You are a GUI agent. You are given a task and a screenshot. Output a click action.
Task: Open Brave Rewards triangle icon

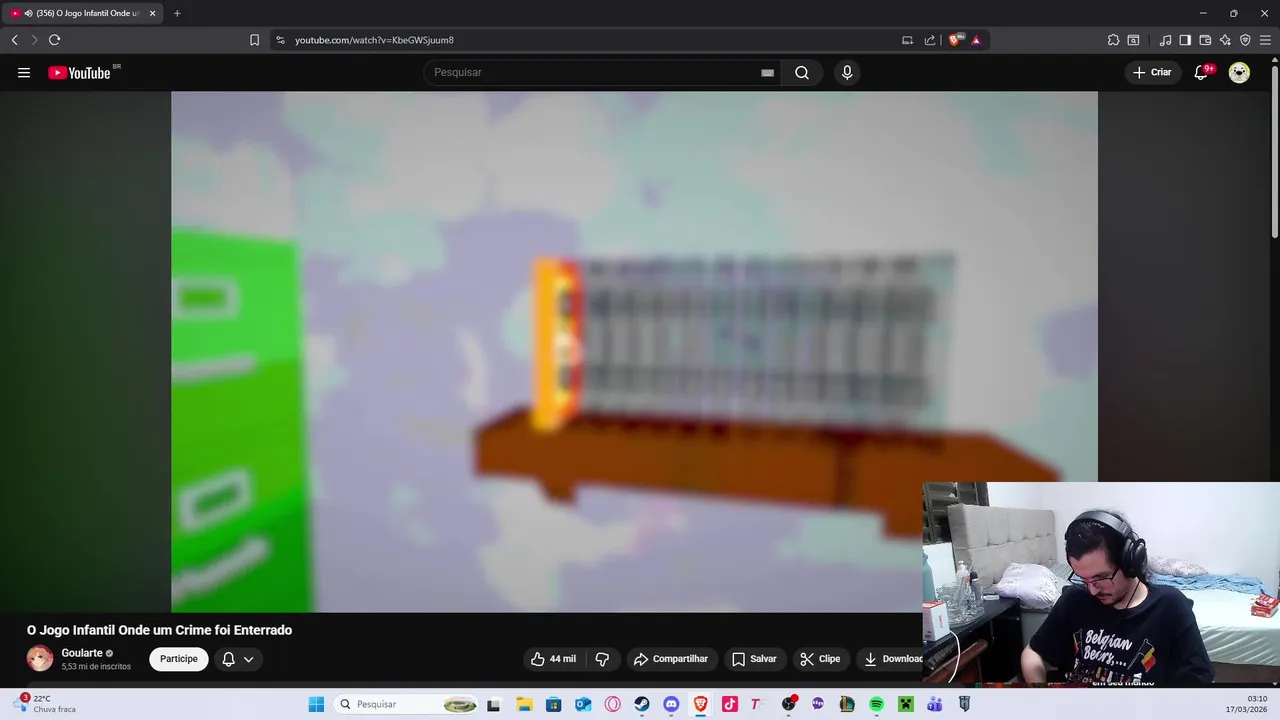[x=976, y=40]
